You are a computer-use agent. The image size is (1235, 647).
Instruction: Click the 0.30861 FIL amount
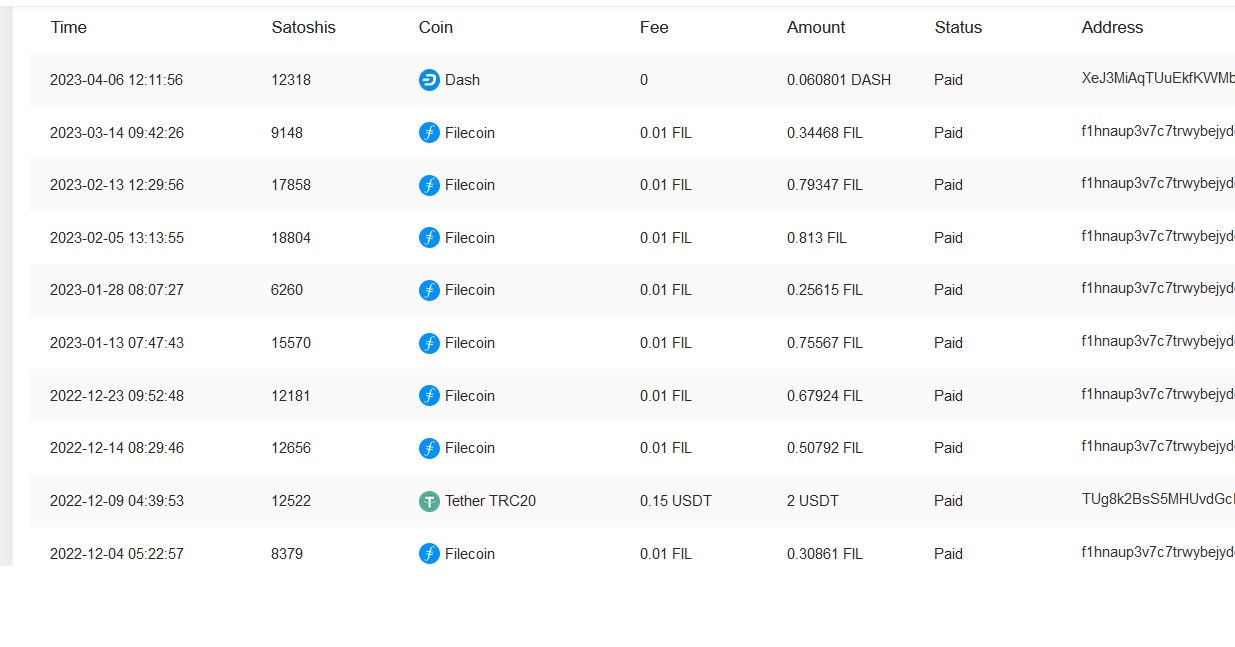[x=825, y=554]
